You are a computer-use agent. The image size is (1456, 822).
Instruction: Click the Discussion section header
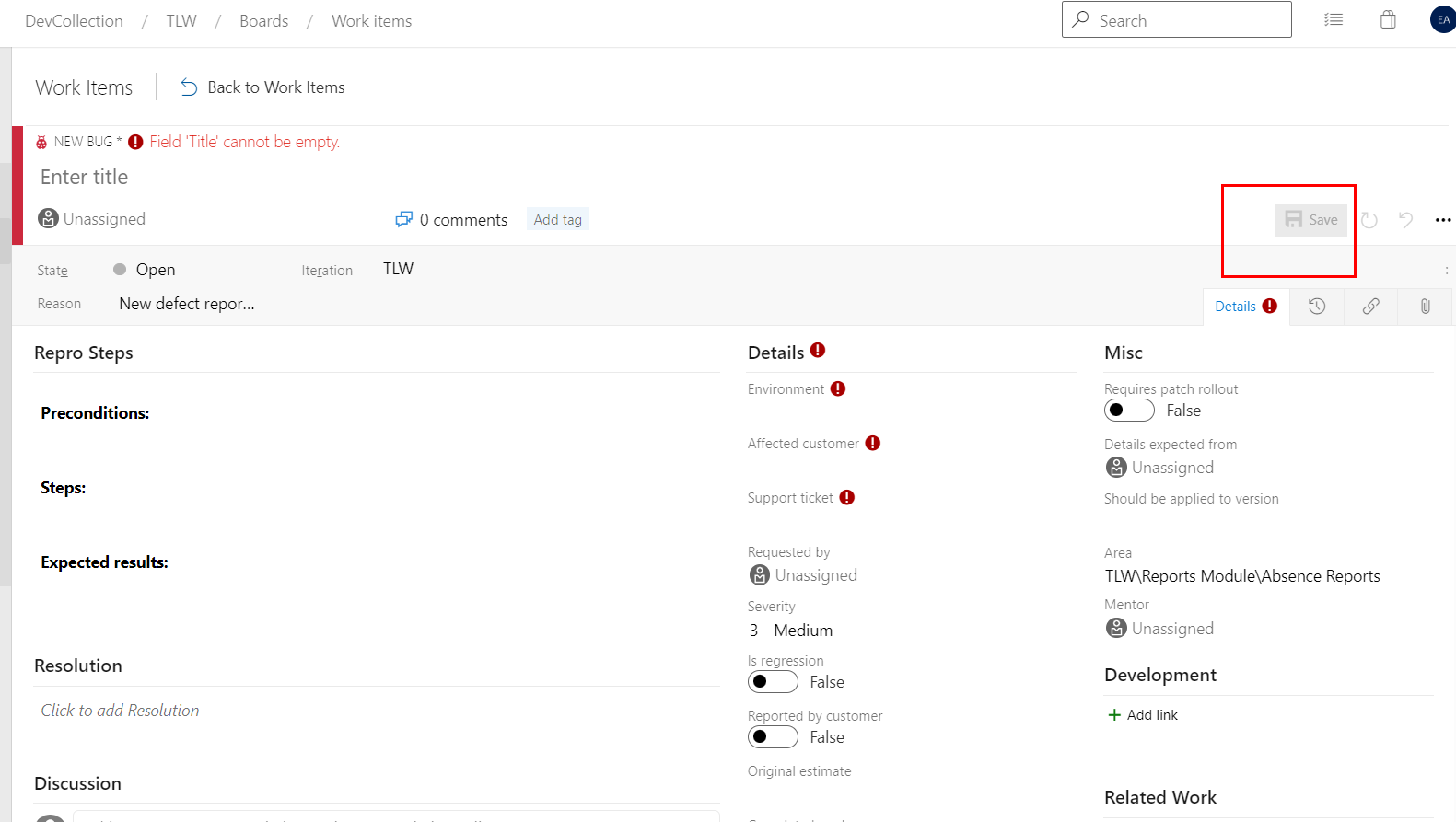tap(77, 783)
